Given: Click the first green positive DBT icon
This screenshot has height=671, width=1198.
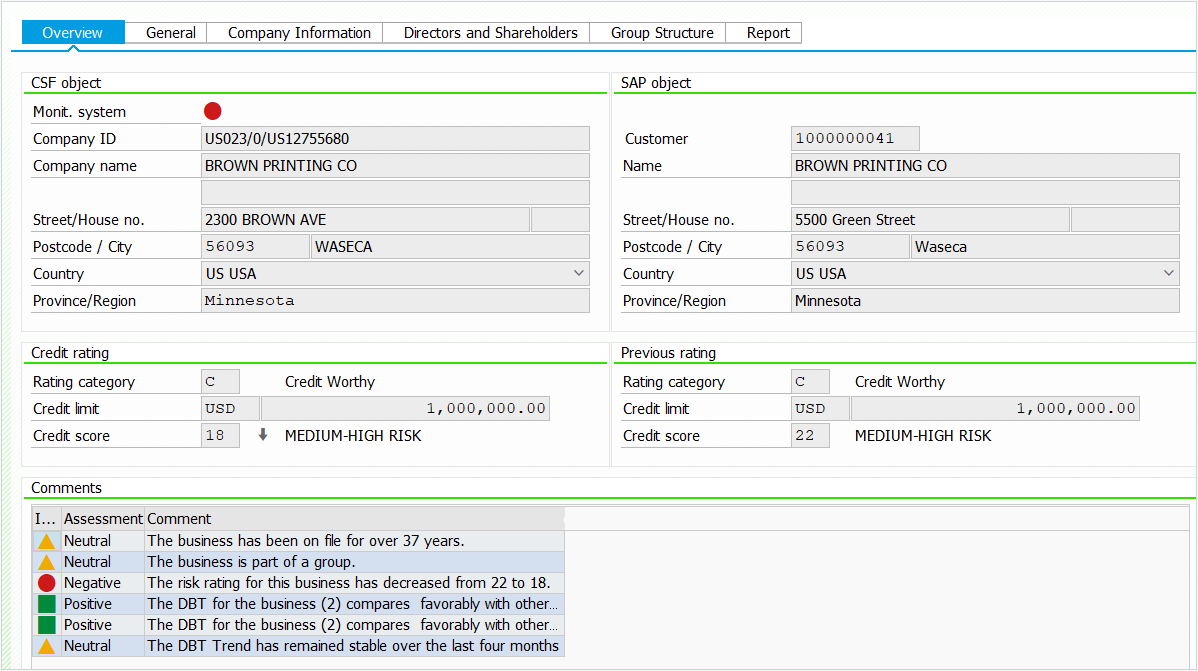Looking at the screenshot, I should click(x=46, y=604).
